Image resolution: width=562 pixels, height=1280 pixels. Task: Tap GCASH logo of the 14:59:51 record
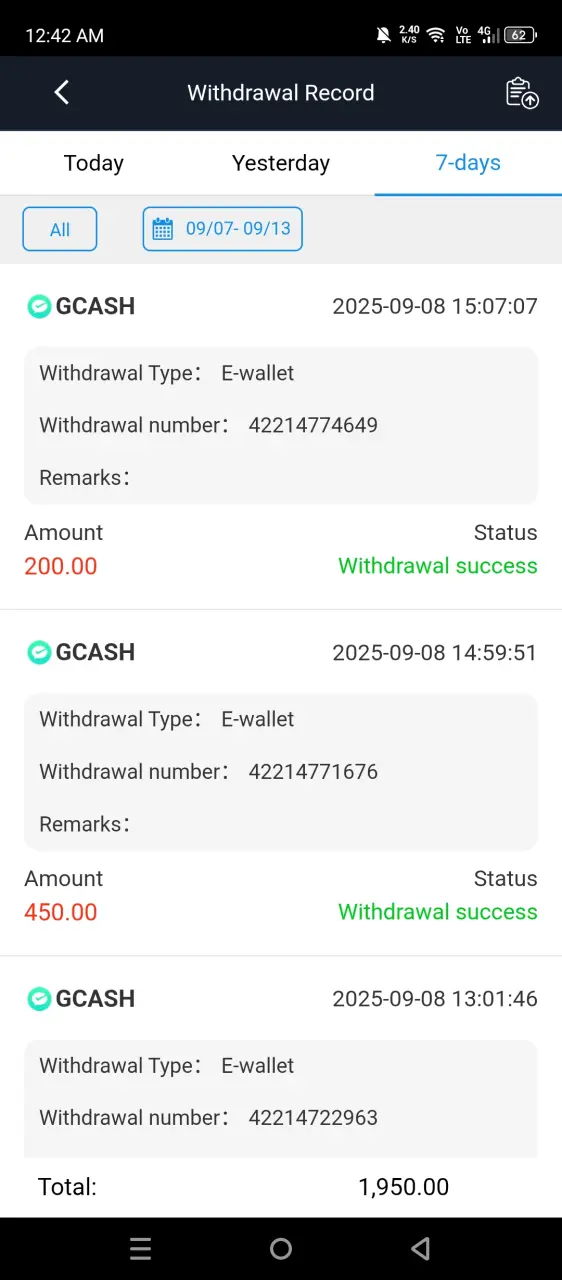coord(39,652)
